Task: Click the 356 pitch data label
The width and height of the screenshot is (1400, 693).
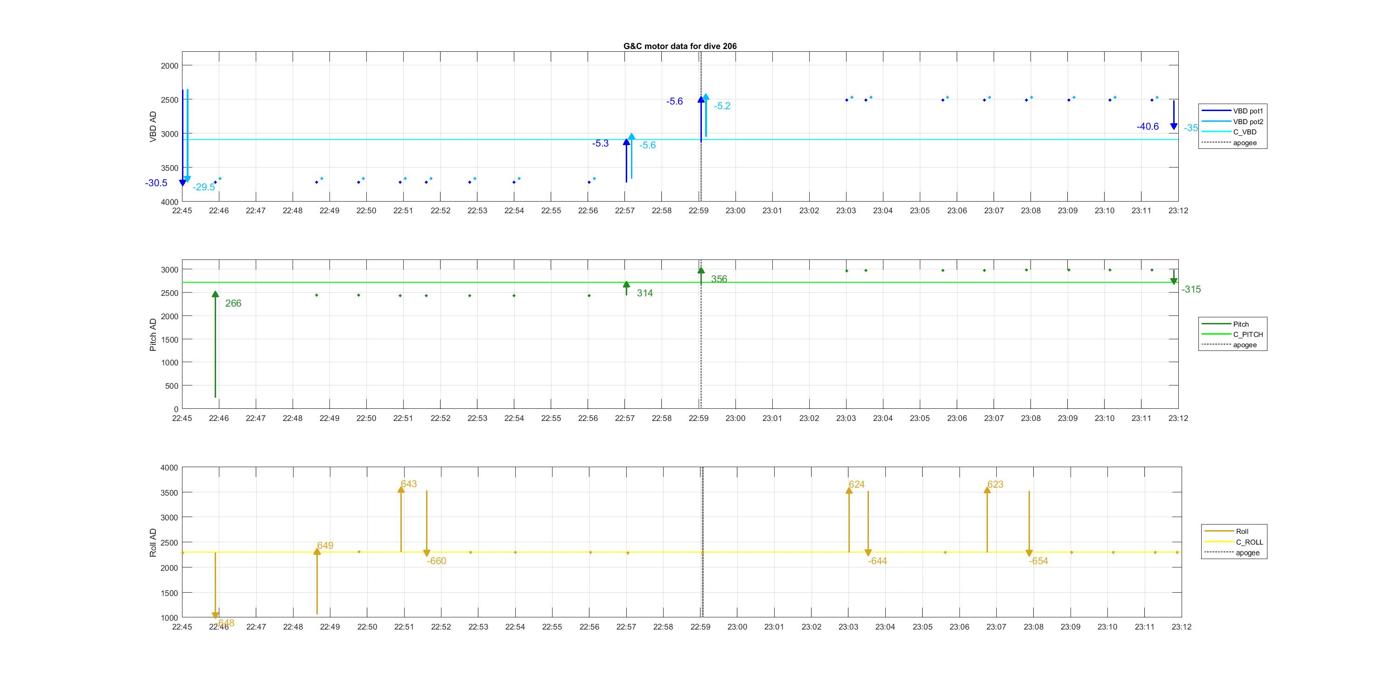Action: click(719, 279)
